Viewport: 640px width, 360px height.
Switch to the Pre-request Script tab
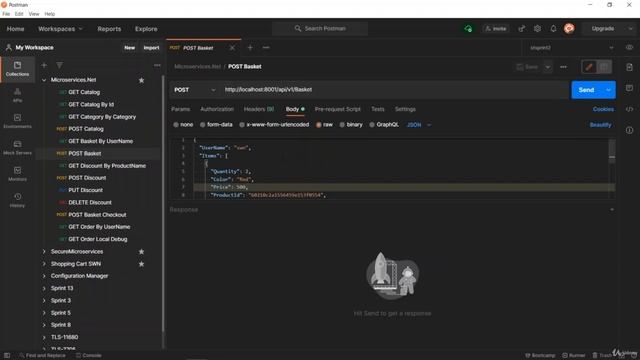pyautogui.click(x=338, y=109)
